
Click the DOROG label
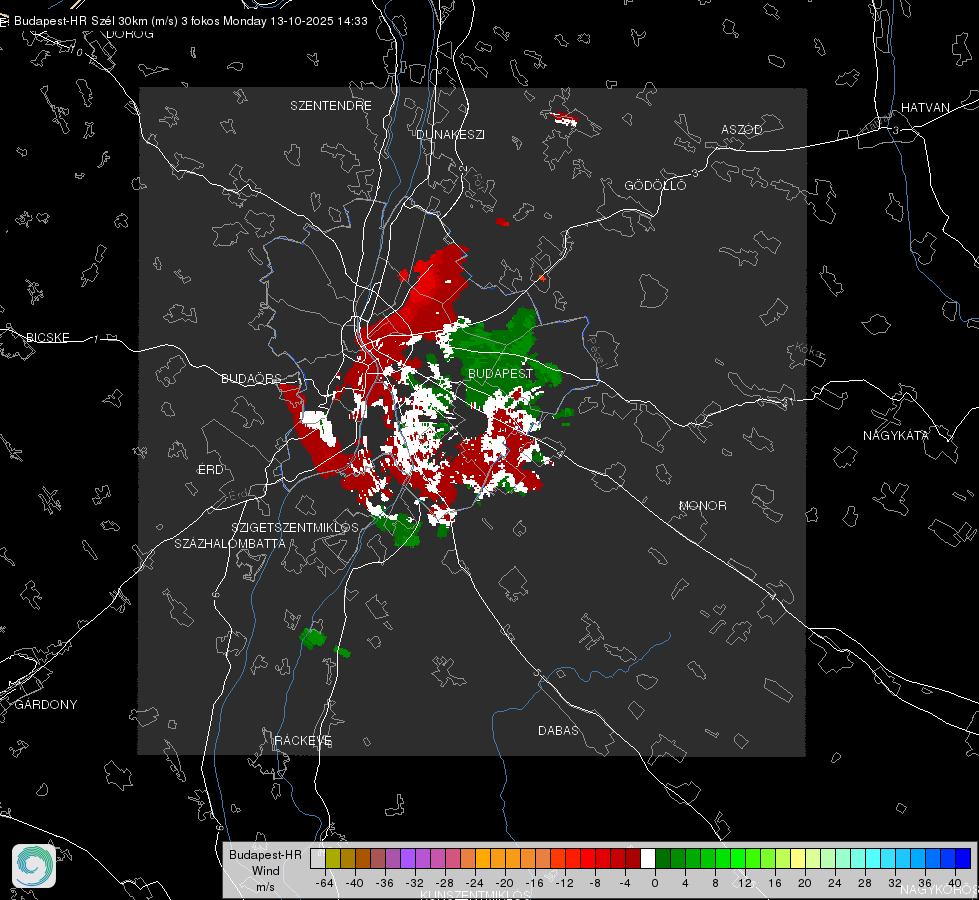coord(130,34)
